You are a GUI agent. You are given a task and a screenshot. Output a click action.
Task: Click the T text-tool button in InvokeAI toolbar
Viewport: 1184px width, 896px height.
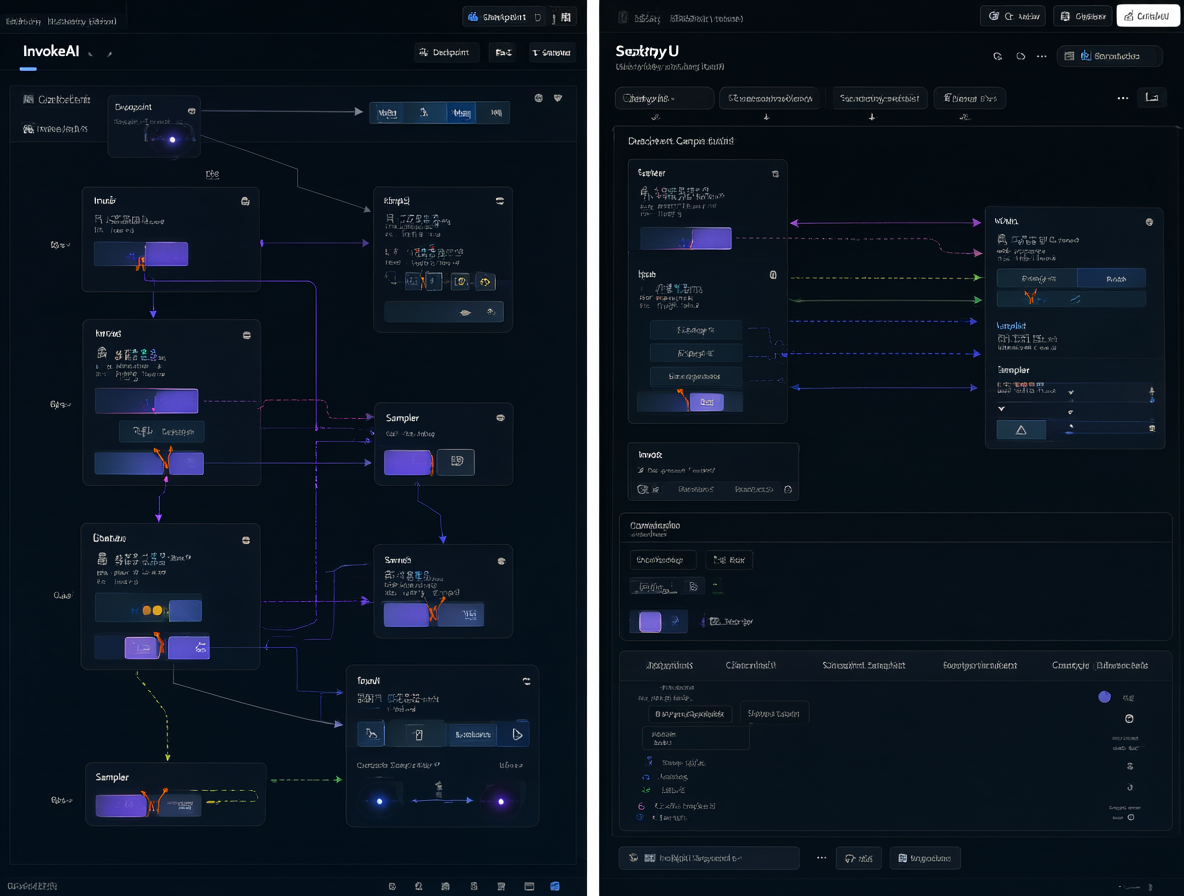(551, 52)
